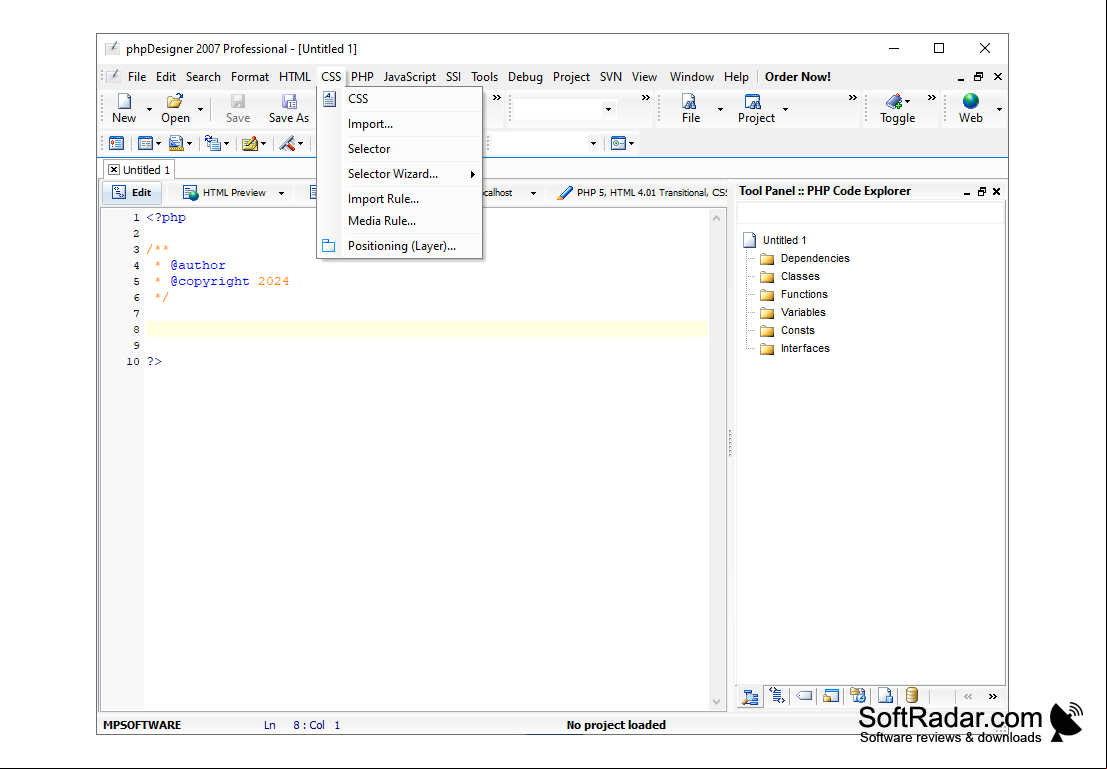Click the Open folder icon
The height and width of the screenshot is (769, 1107).
coord(174,101)
